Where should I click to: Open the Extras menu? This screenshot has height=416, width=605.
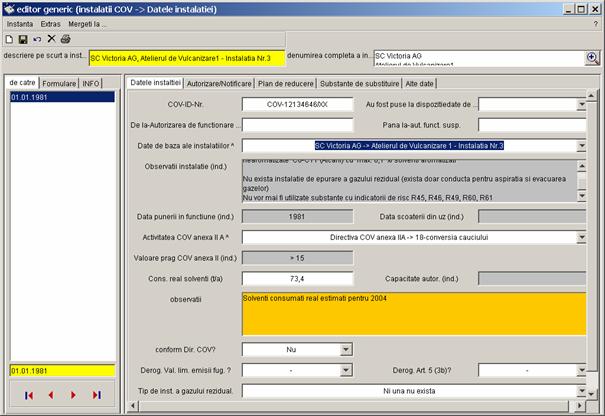point(50,22)
